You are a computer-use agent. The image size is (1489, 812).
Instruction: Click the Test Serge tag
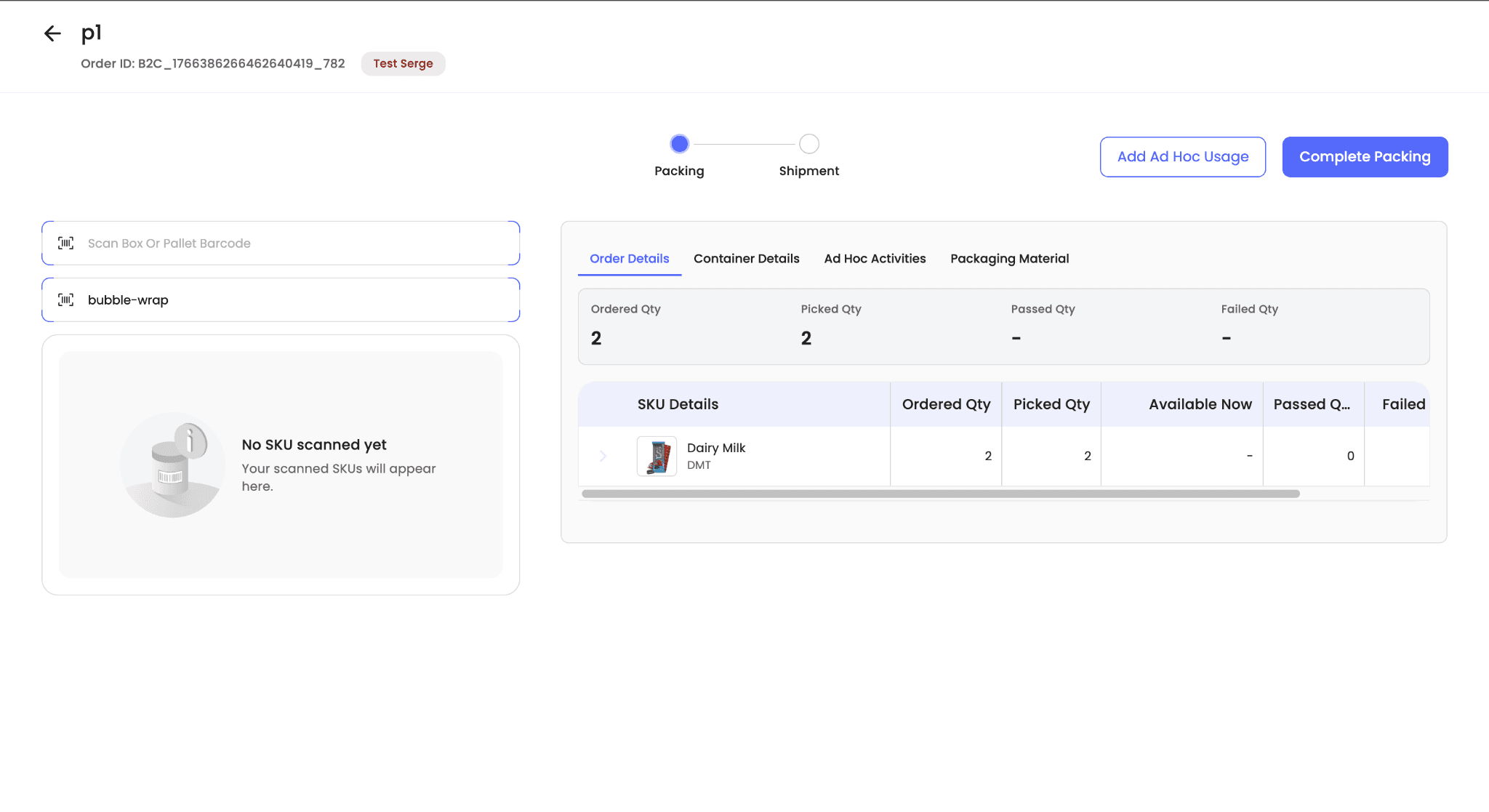click(403, 64)
